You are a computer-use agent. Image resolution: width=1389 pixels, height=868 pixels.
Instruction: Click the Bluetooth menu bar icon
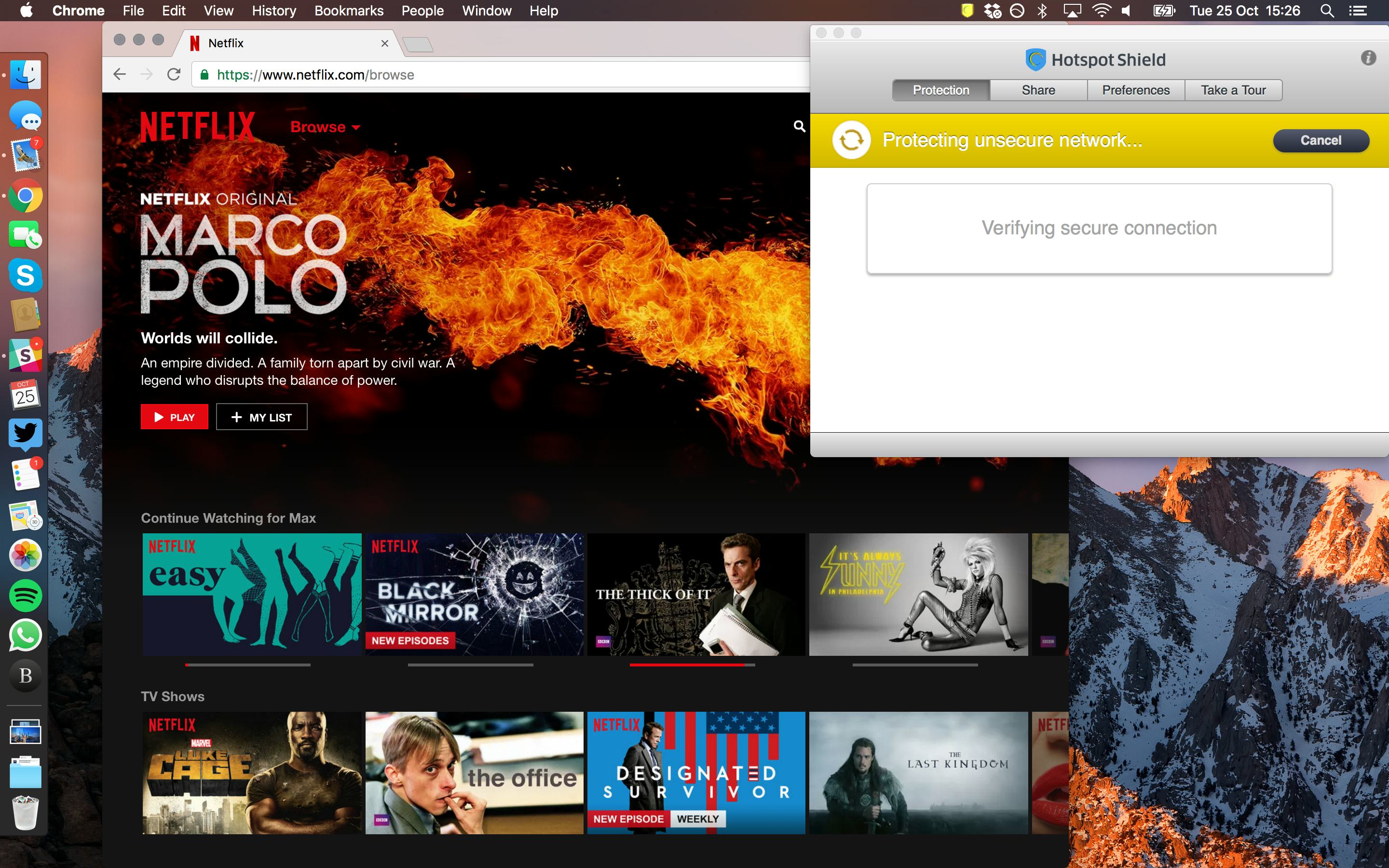click(1041, 10)
